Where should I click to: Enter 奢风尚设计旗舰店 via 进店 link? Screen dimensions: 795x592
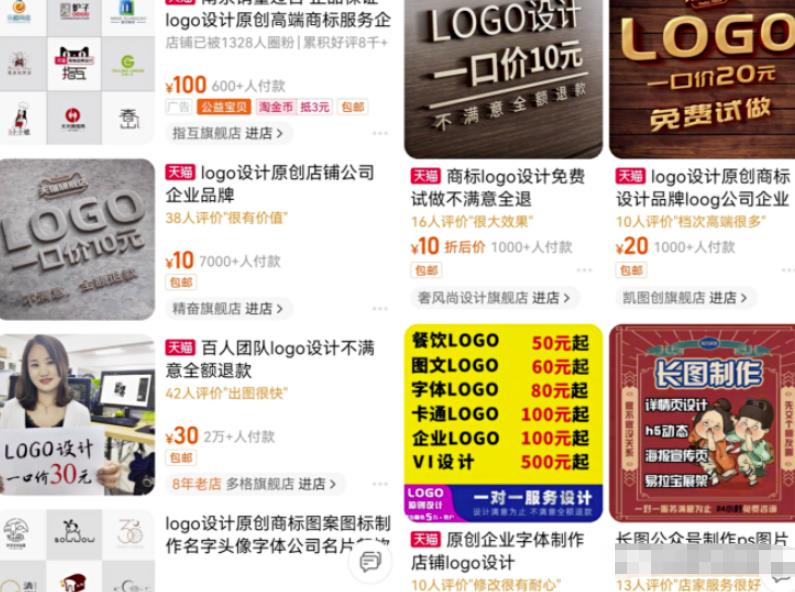pos(551,298)
